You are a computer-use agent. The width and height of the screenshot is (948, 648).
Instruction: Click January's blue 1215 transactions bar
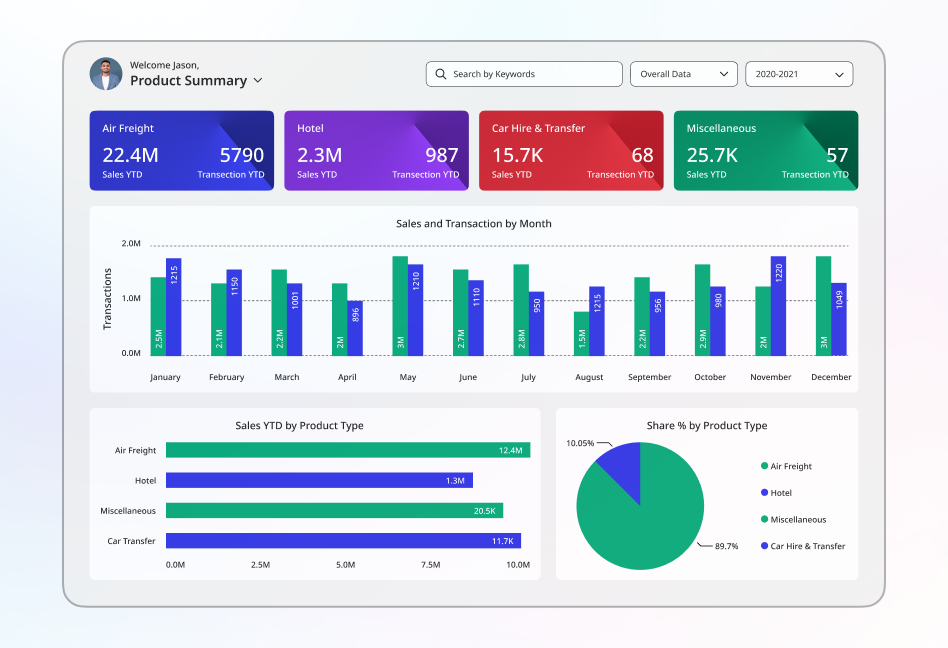(174, 307)
